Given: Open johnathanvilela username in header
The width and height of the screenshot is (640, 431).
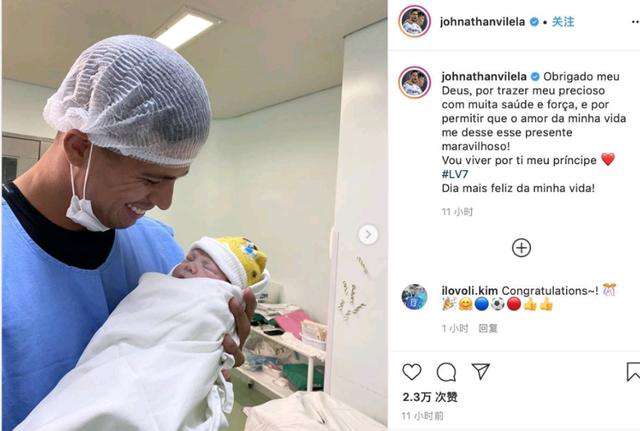Looking at the screenshot, I should 482,22.
